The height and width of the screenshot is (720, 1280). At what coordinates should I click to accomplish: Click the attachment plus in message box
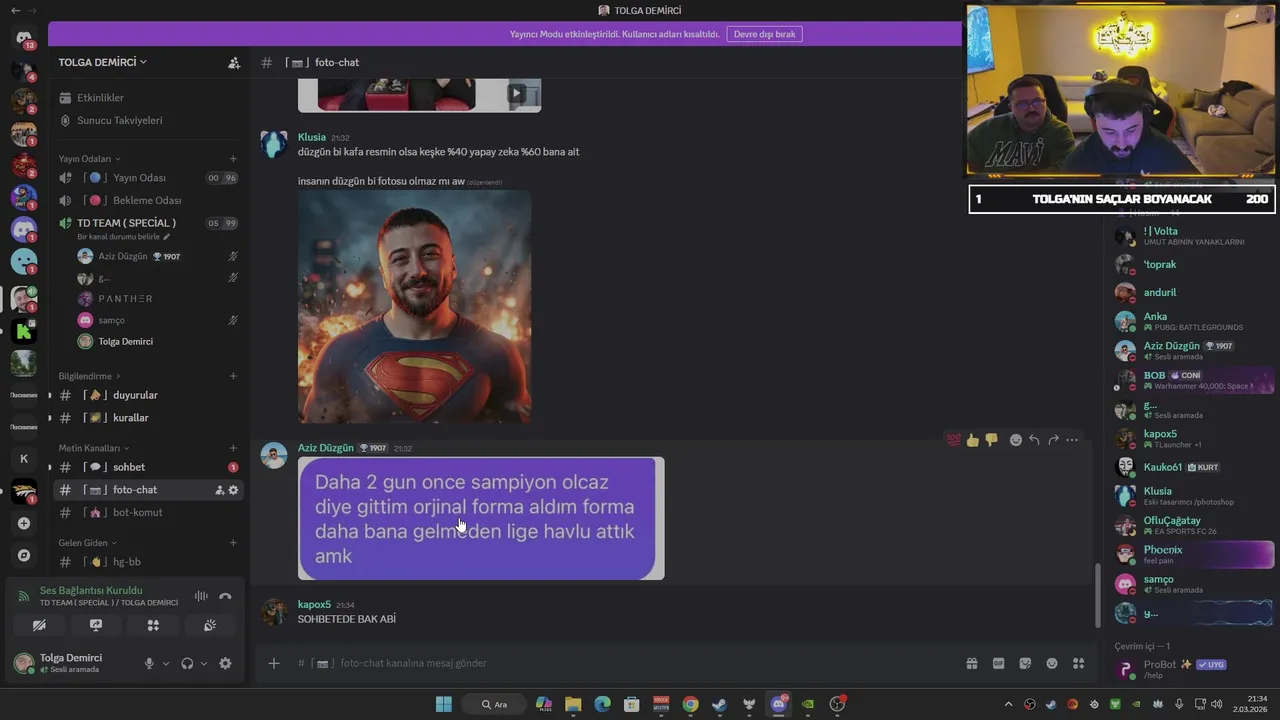click(274, 663)
